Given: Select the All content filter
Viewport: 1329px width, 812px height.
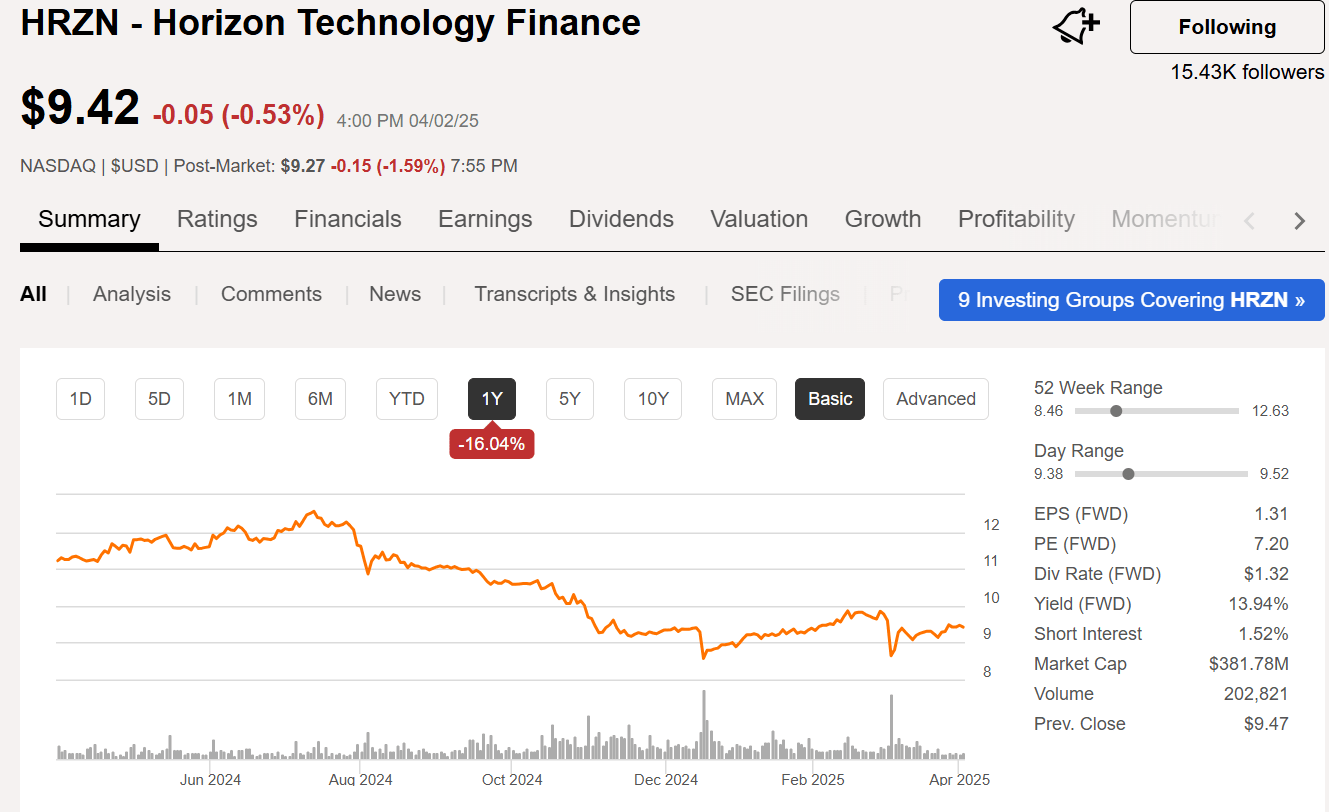Looking at the screenshot, I should click(x=33, y=293).
